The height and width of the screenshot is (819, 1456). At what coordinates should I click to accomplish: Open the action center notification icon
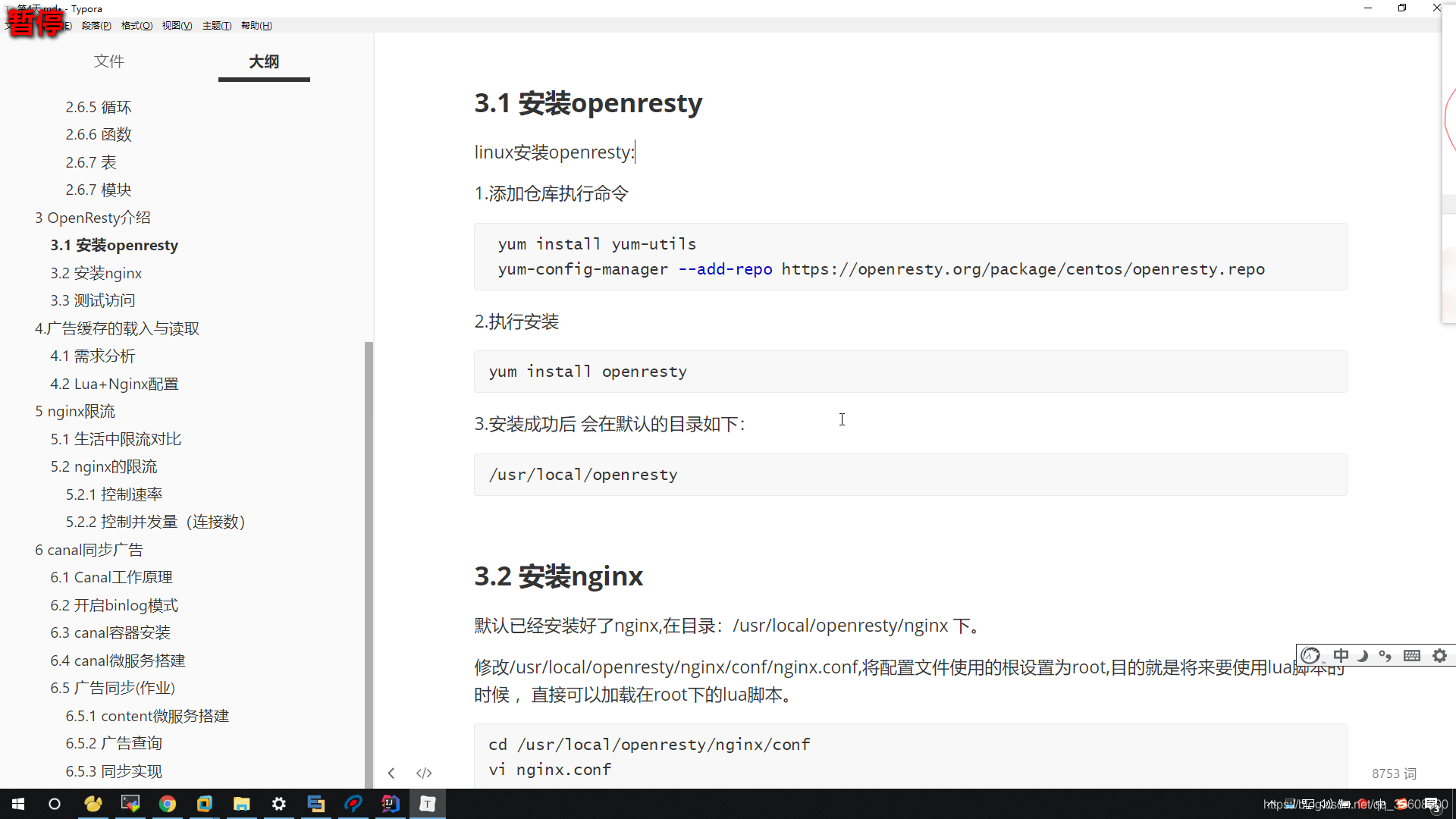click(x=1432, y=805)
